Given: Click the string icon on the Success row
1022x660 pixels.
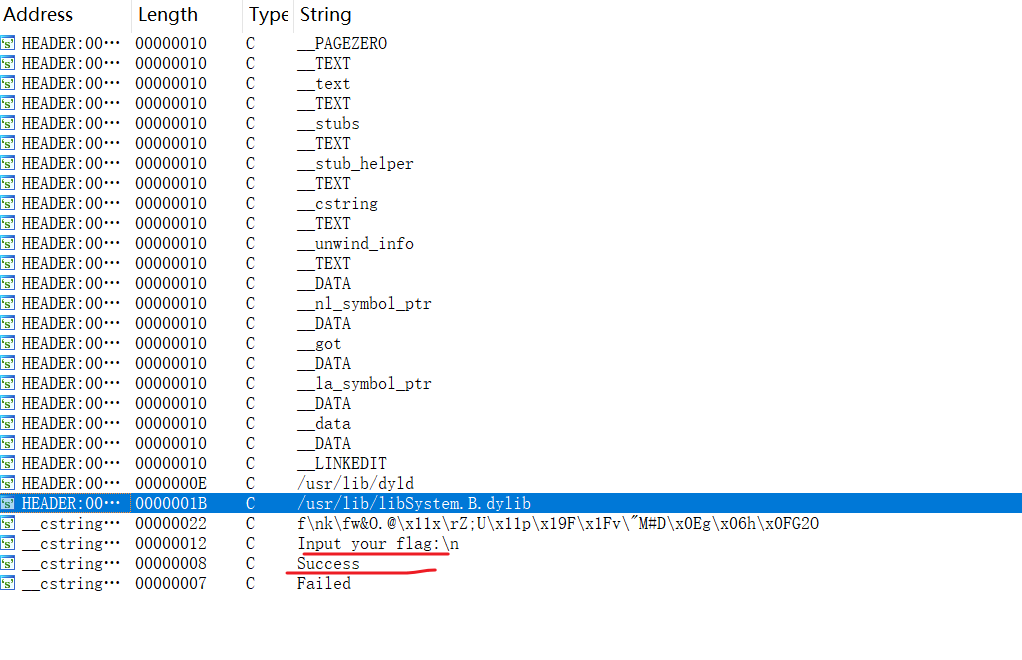Looking at the screenshot, I should tap(8, 563).
